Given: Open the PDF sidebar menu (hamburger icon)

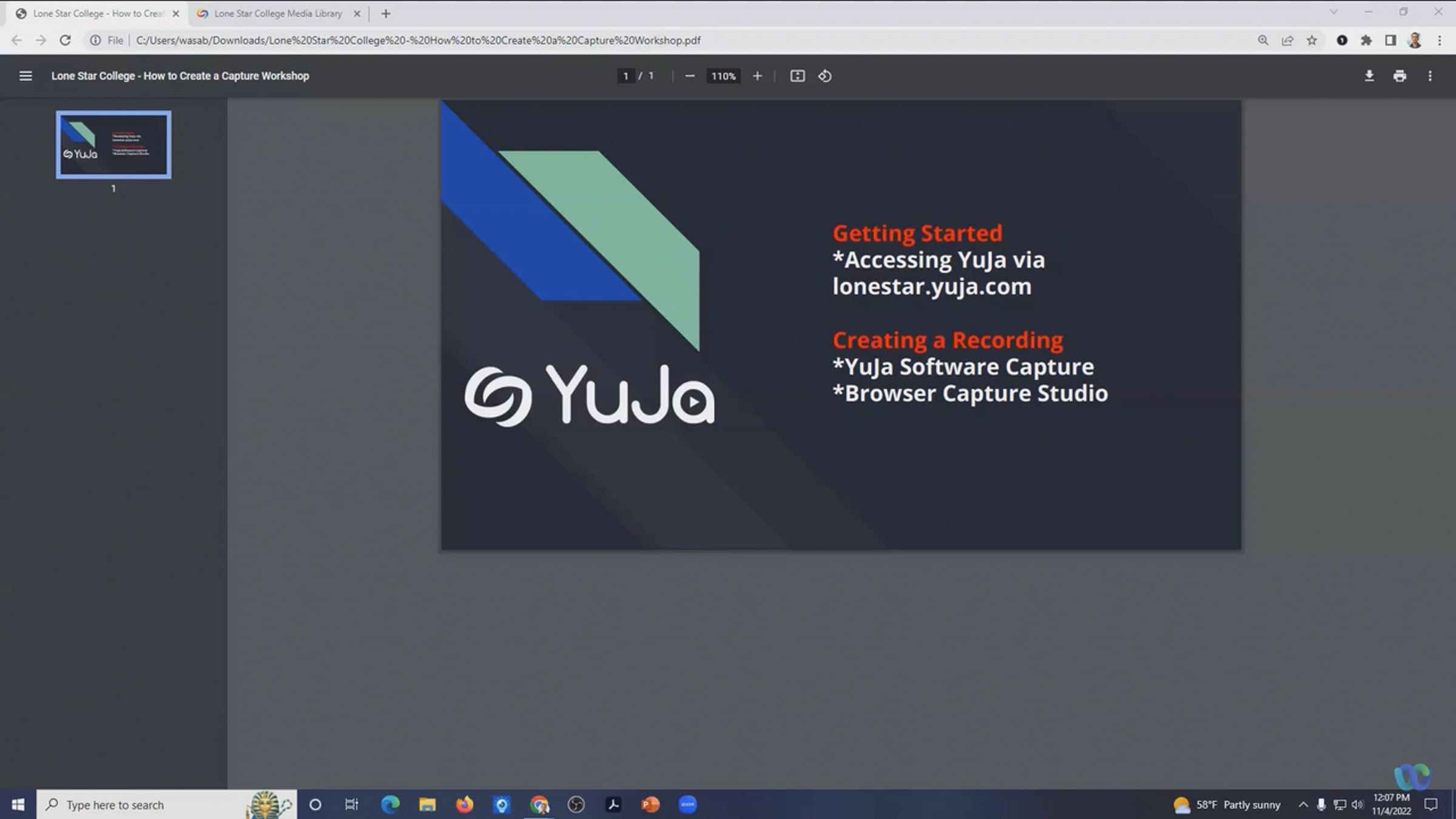Looking at the screenshot, I should 25,76.
